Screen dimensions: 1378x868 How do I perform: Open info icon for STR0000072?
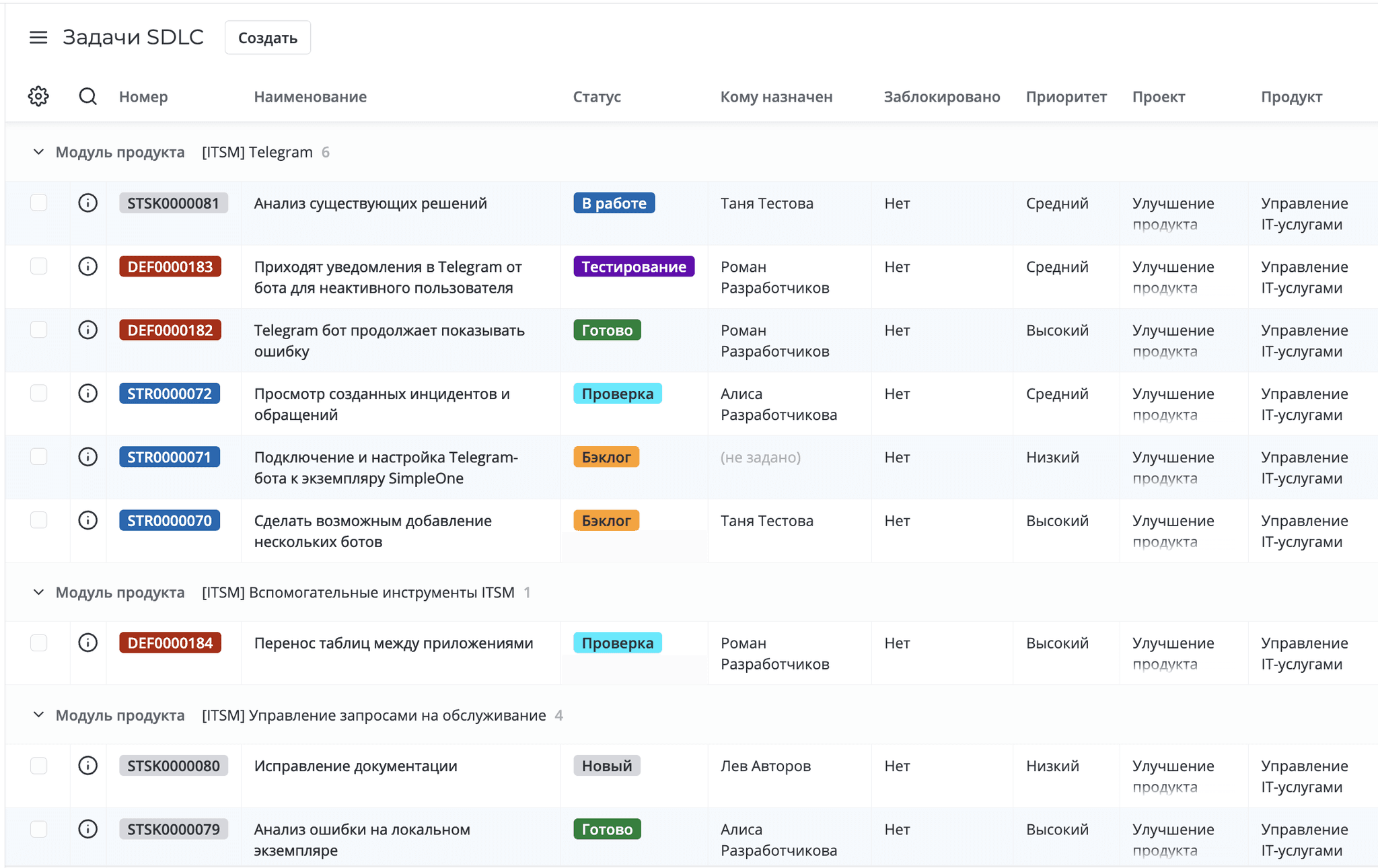(x=88, y=393)
